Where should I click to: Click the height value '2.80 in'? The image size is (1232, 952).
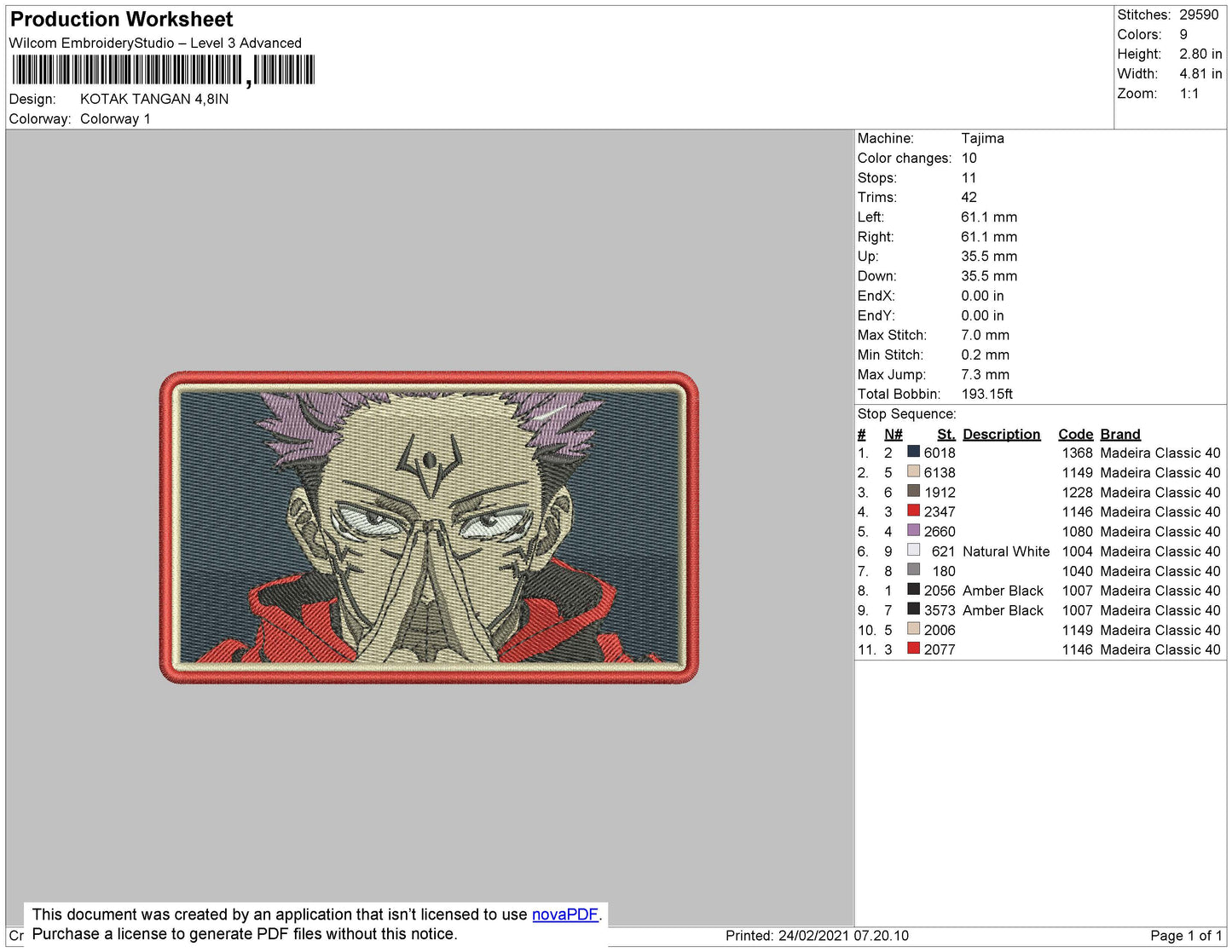click(1200, 55)
